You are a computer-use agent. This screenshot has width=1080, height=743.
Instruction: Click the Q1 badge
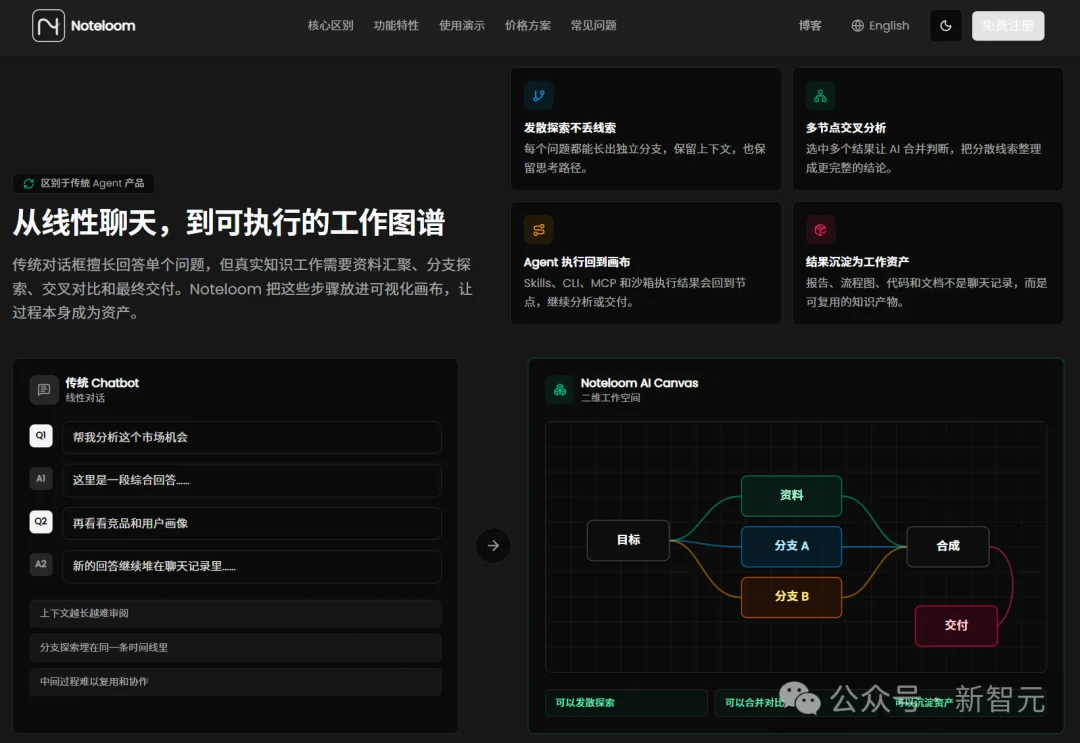41,436
